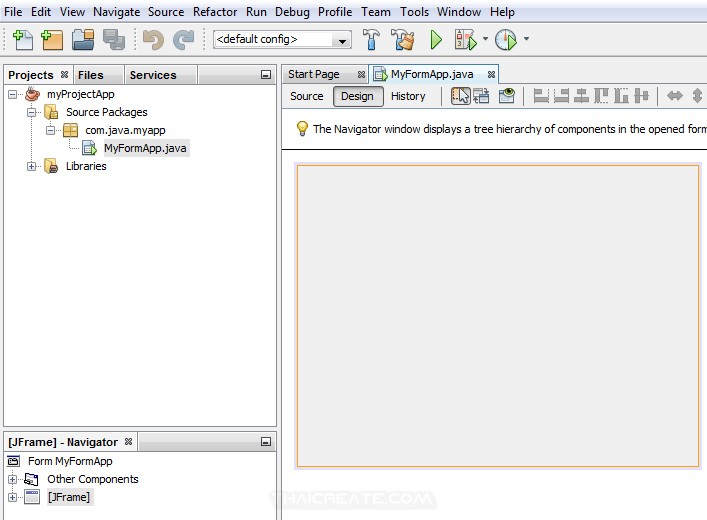Click the Undo arrow icon
The image size is (707, 520).
coord(153,40)
